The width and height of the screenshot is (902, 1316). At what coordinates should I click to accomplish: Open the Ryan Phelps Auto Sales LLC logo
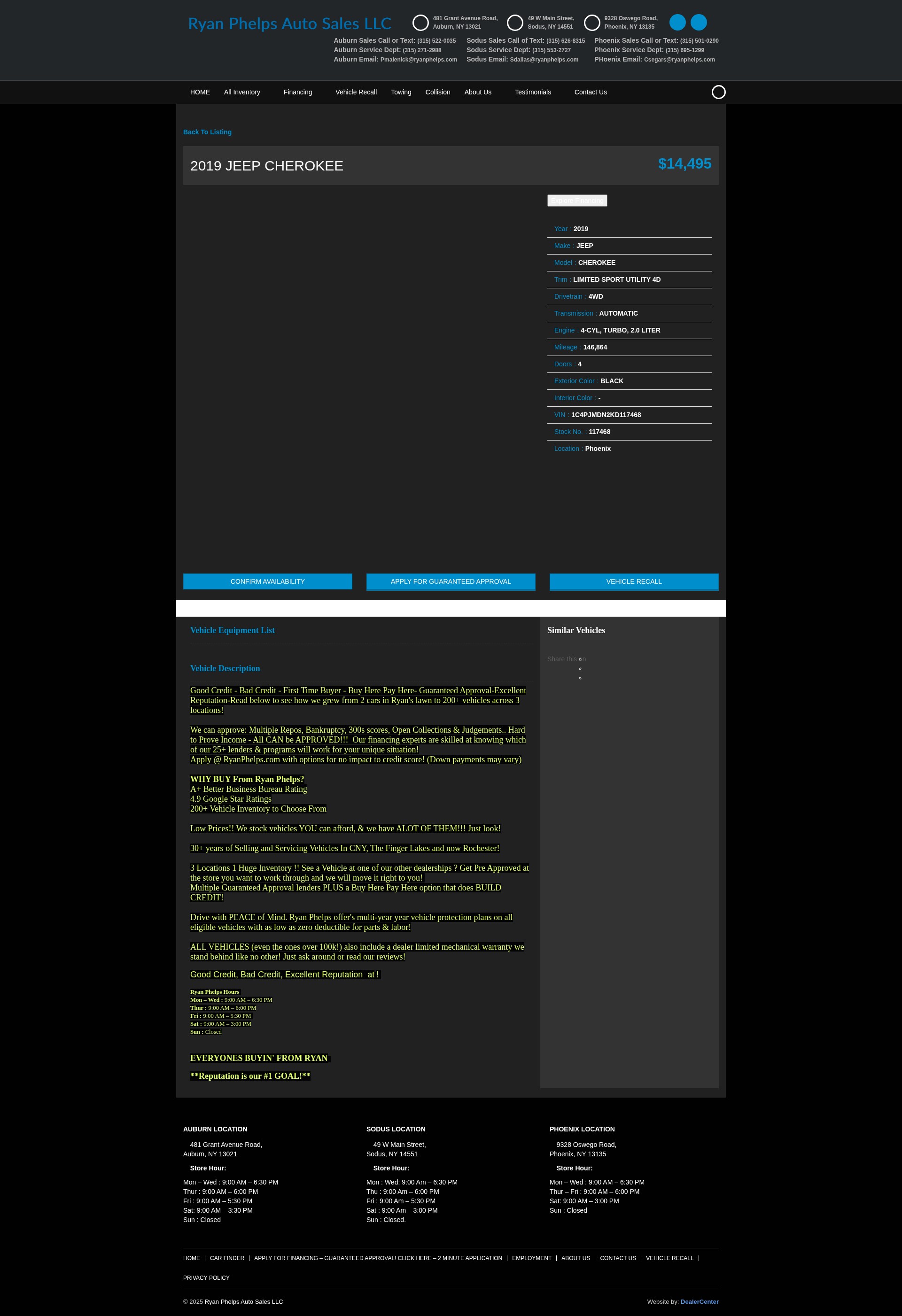click(289, 24)
